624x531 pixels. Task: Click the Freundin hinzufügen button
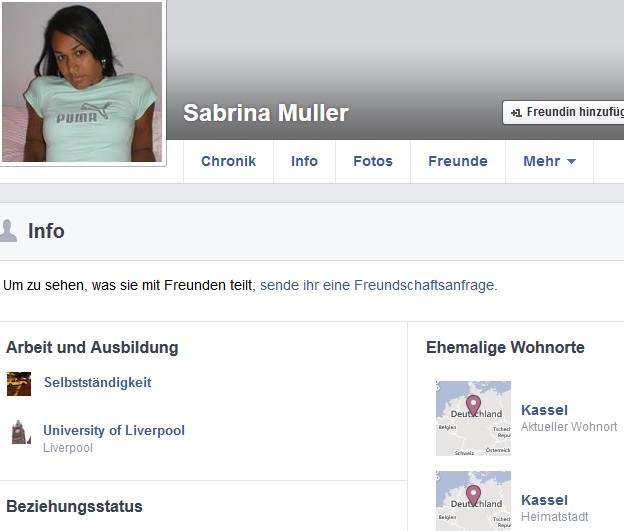[564, 112]
